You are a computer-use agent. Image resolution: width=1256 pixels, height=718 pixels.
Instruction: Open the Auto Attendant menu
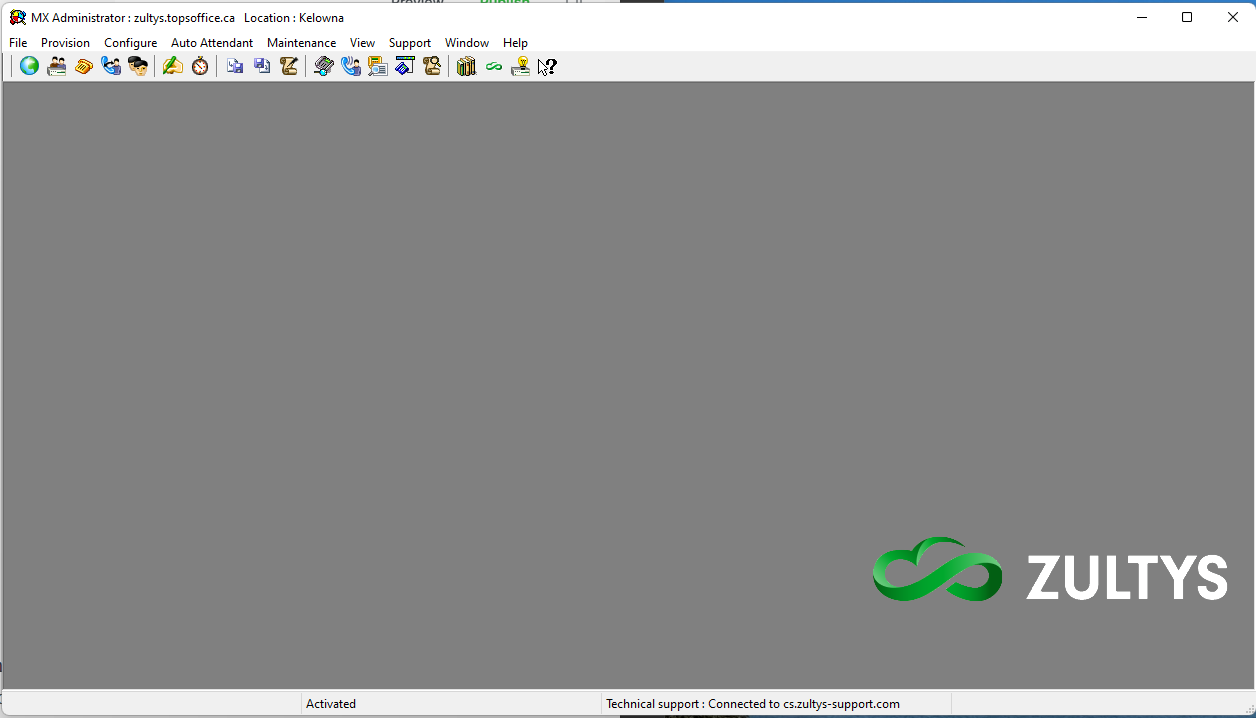point(212,43)
